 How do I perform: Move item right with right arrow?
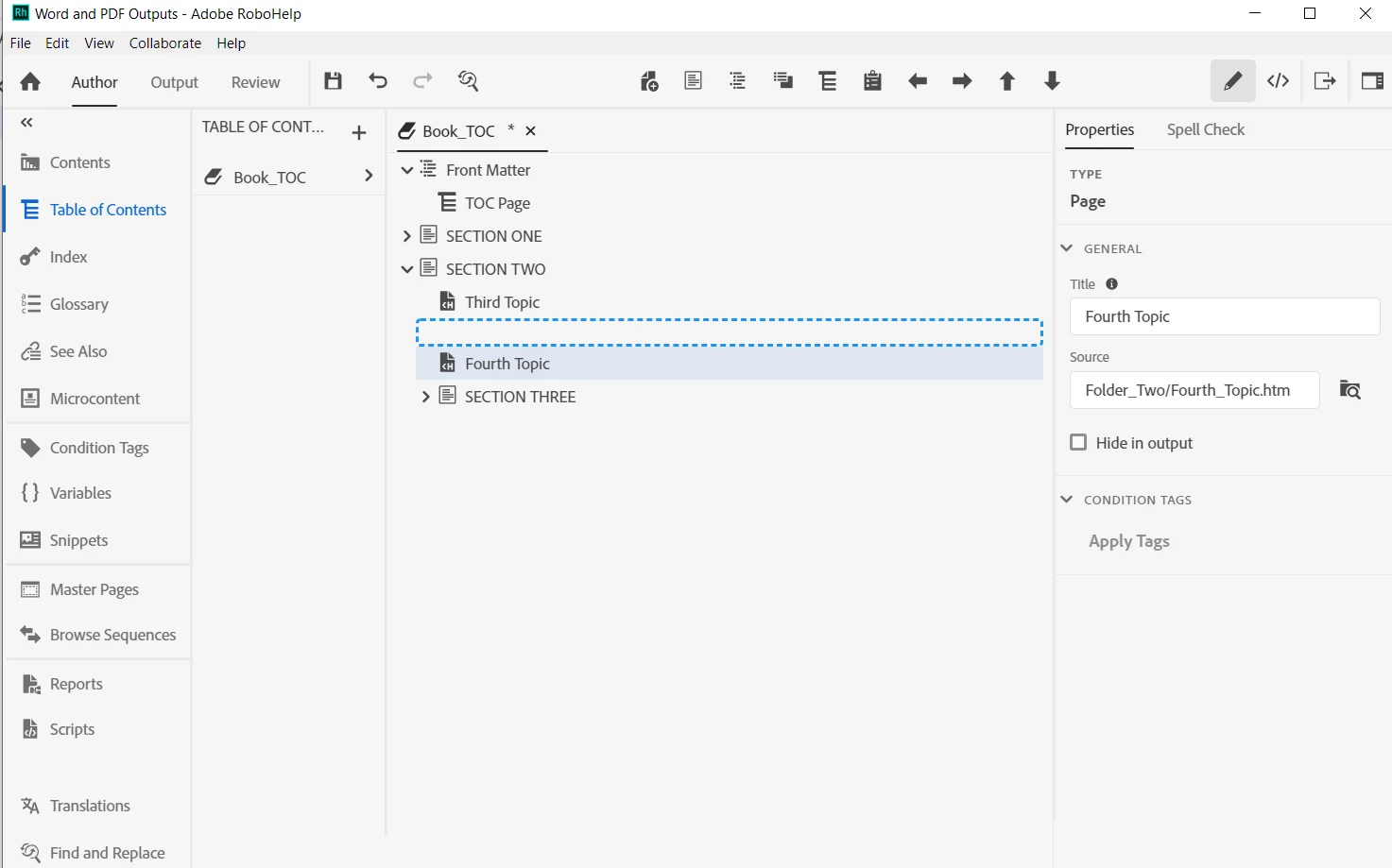click(962, 81)
